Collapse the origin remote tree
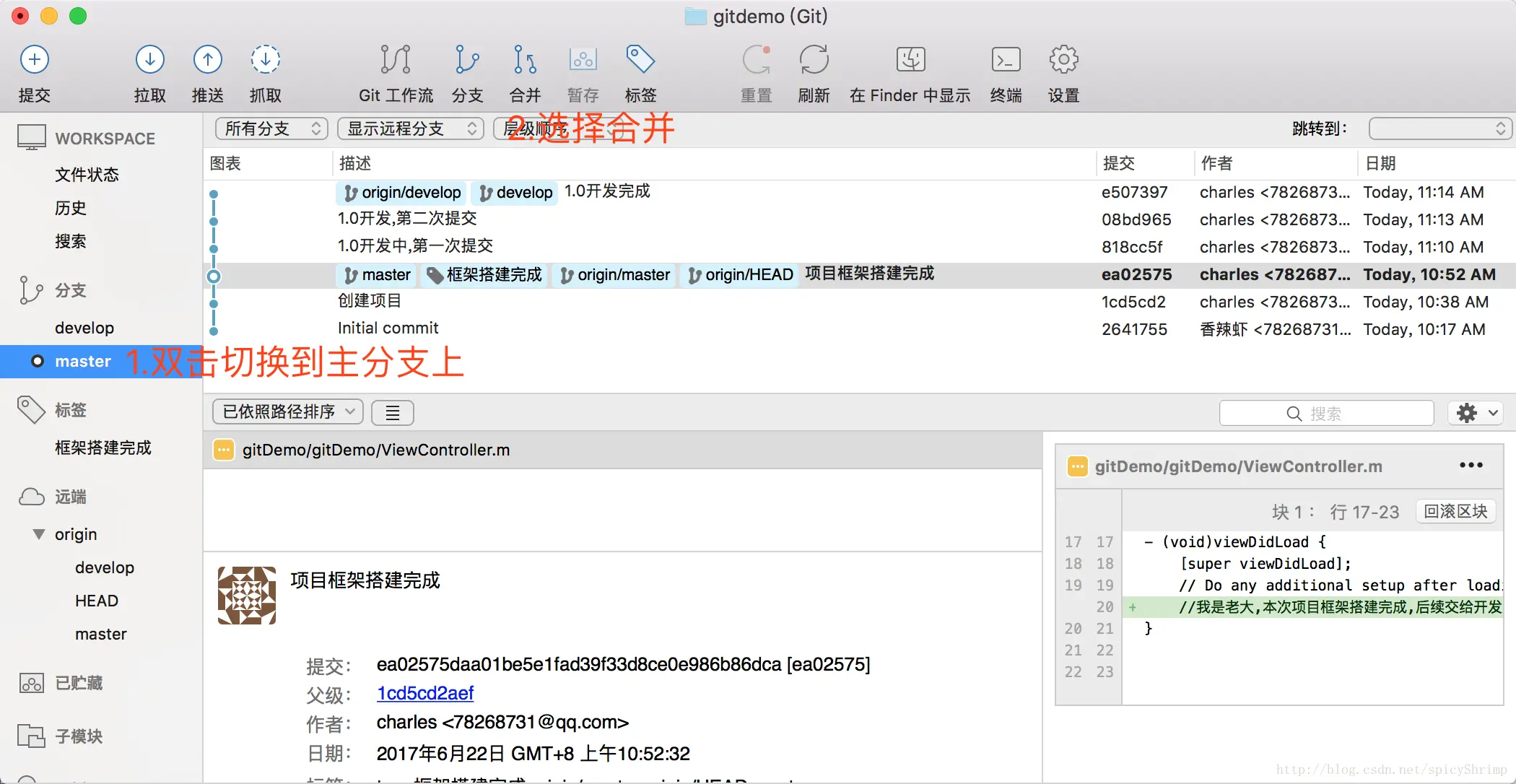1516x784 pixels. pyautogui.click(x=39, y=534)
